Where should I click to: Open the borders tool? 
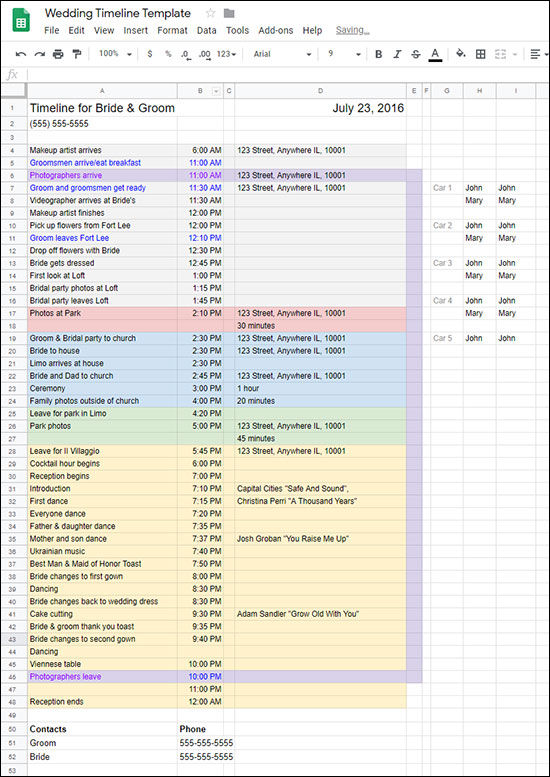(x=480, y=55)
